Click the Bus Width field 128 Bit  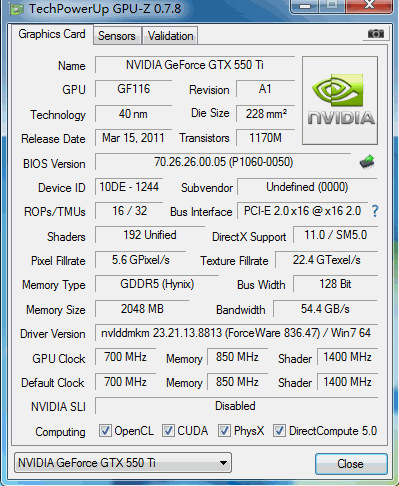click(x=335, y=284)
